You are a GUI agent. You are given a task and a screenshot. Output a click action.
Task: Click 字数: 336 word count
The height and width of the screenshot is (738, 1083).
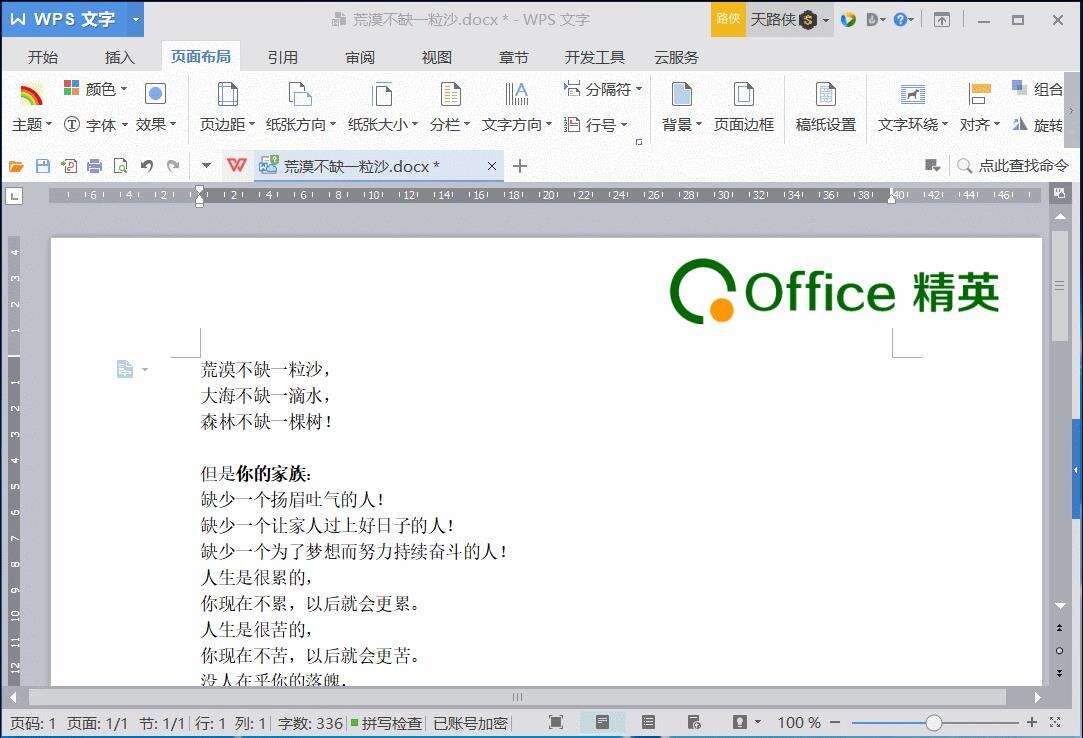point(310,723)
